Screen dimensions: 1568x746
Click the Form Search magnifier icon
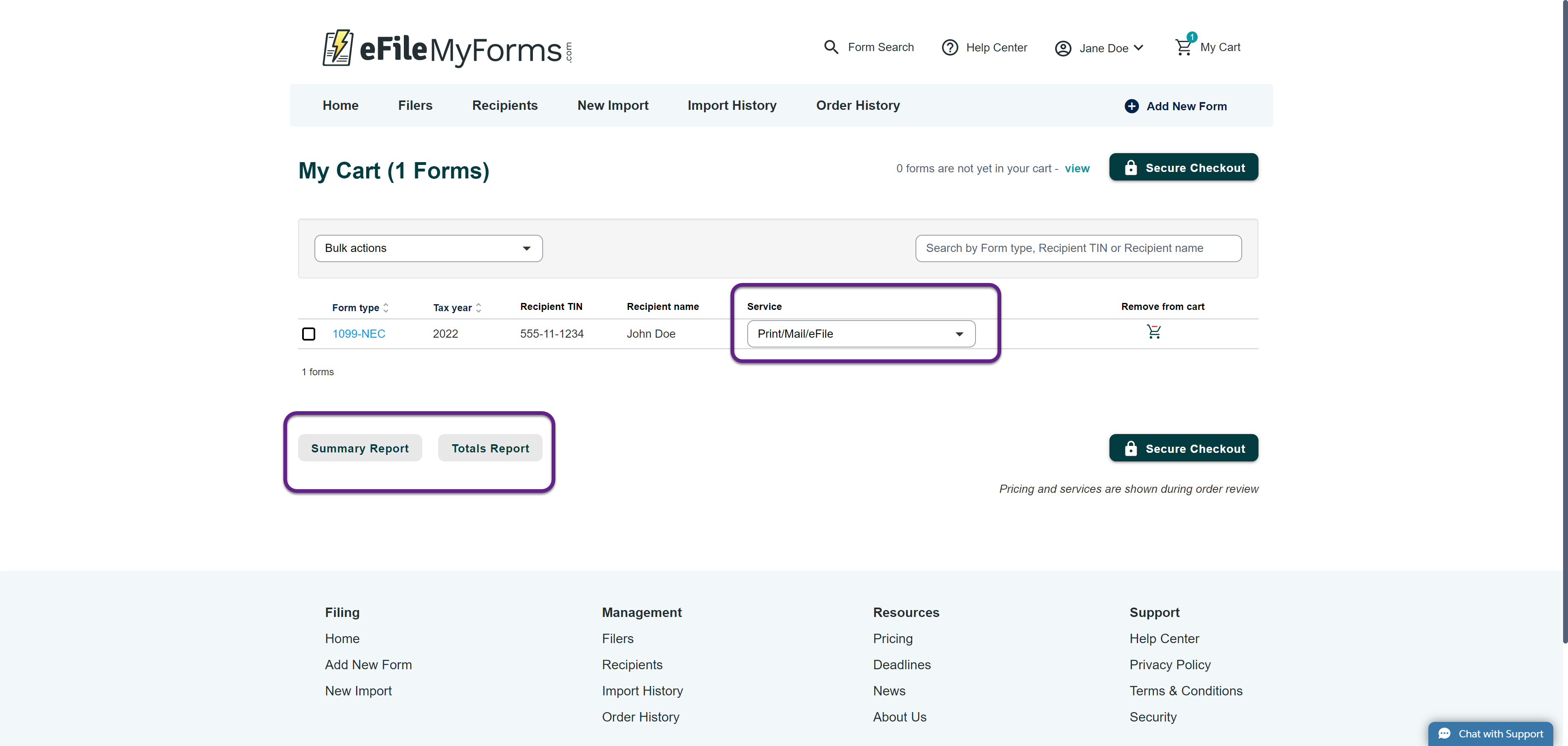tap(831, 47)
